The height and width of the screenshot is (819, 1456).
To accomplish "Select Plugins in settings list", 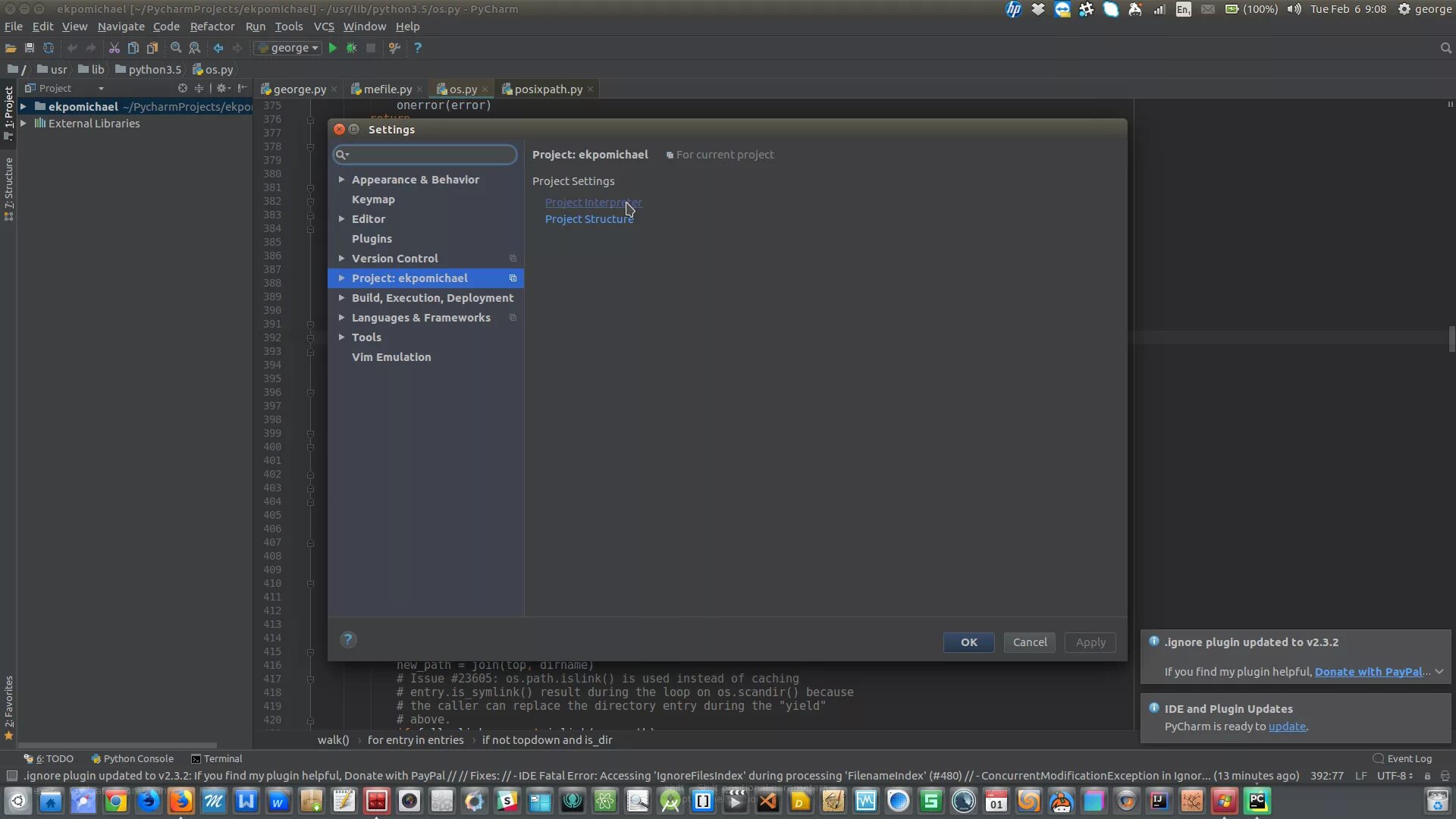I will click(372, 239).
